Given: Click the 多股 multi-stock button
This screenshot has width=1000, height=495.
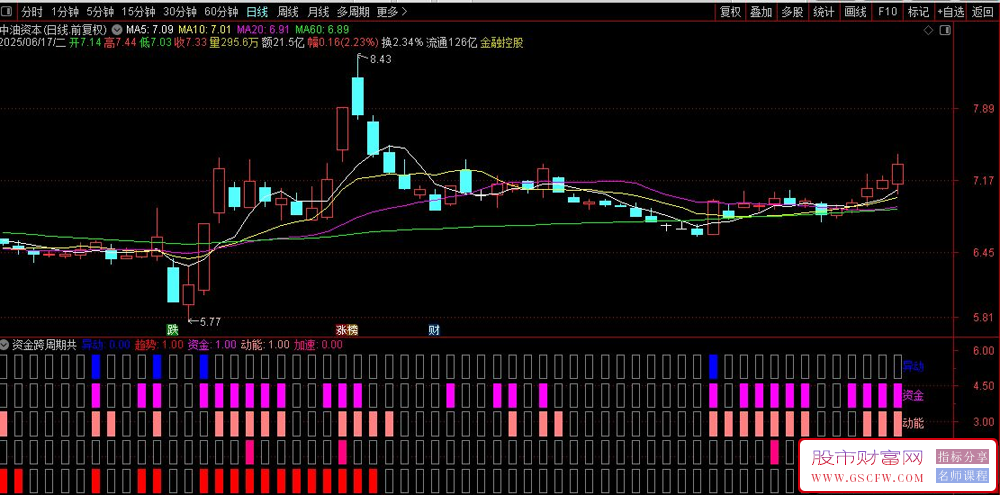Looking at the screenshot, I should coord(792,11).
